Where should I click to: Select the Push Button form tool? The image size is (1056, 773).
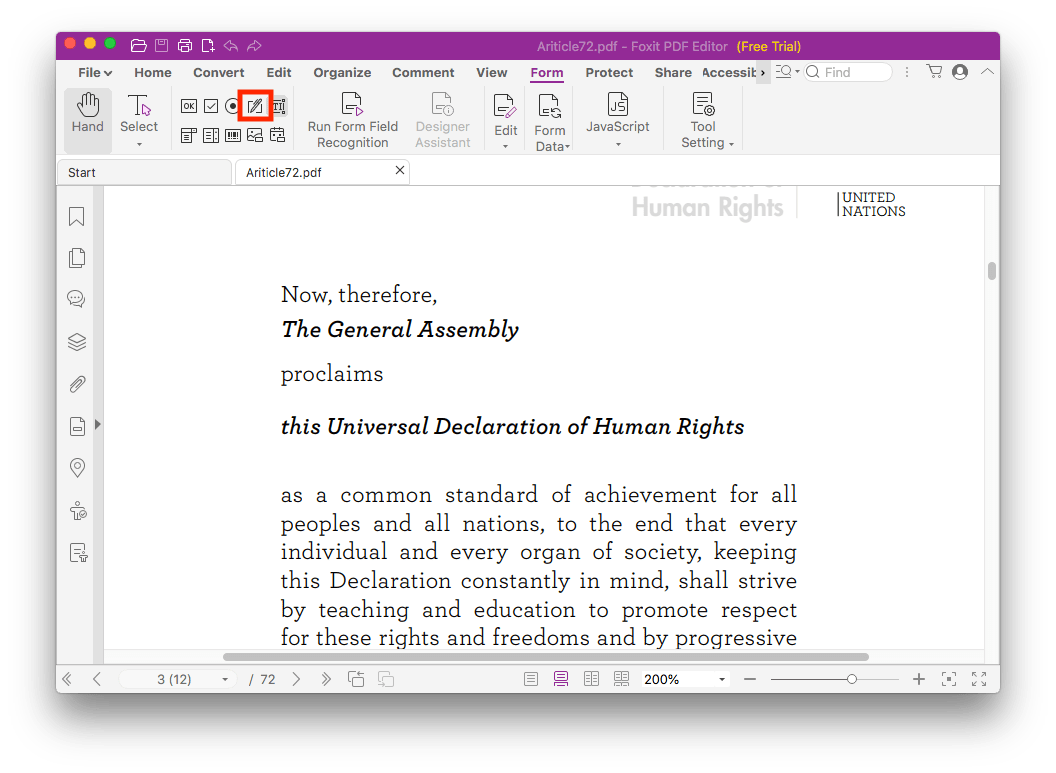pos(189,106)
